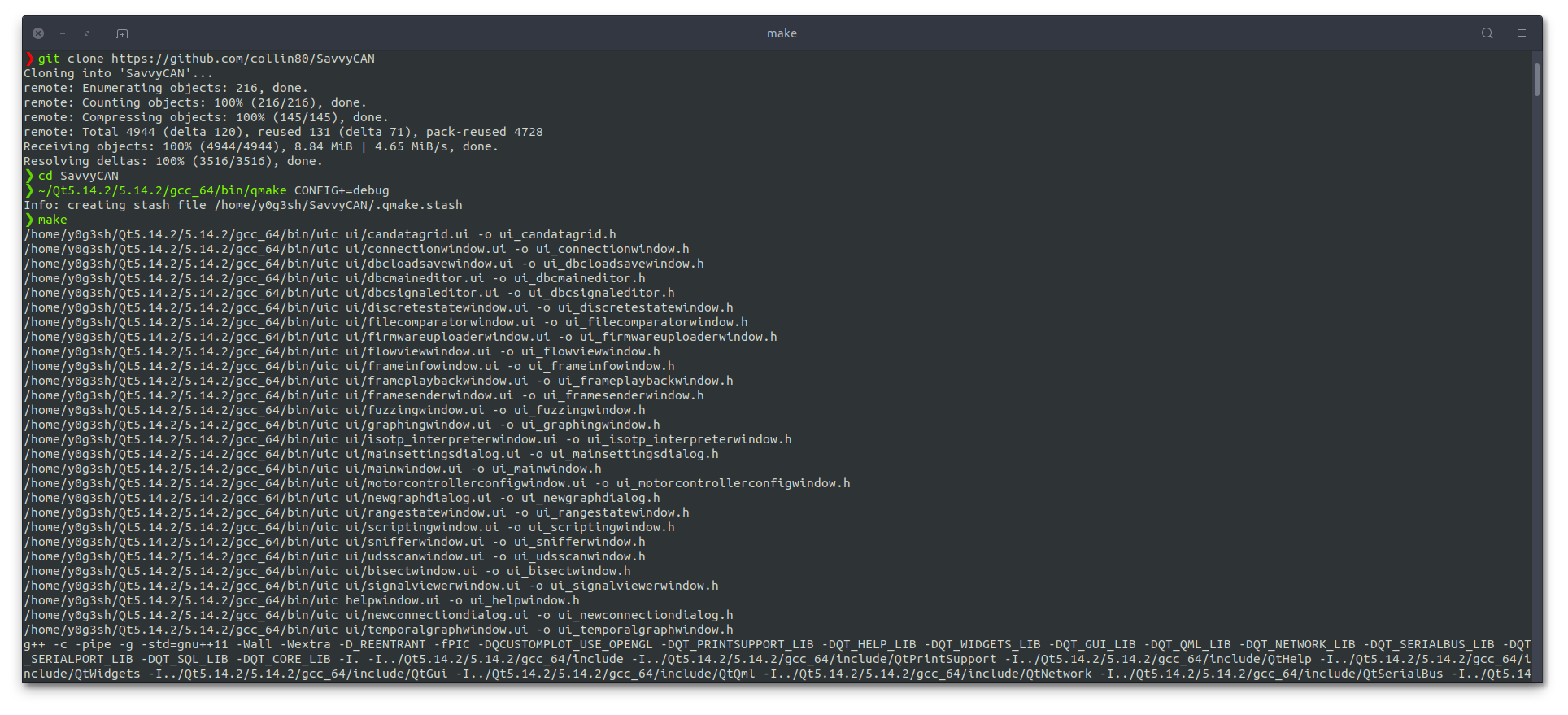Click the 'Resolving deltas: 100%' line
The height and width of the screenshot is (715, 1568).
click(173, 161)
